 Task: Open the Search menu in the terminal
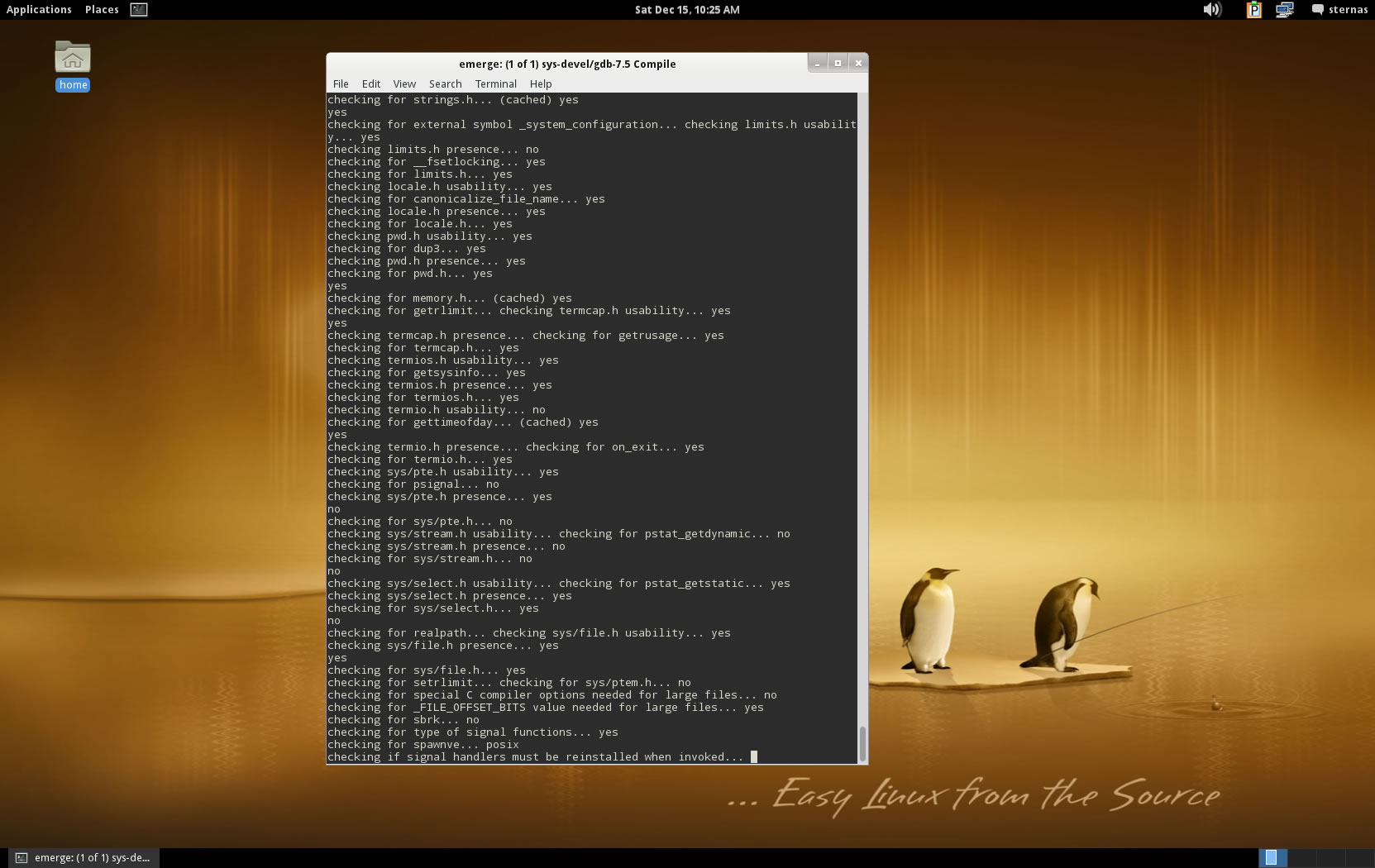point(445,83)
